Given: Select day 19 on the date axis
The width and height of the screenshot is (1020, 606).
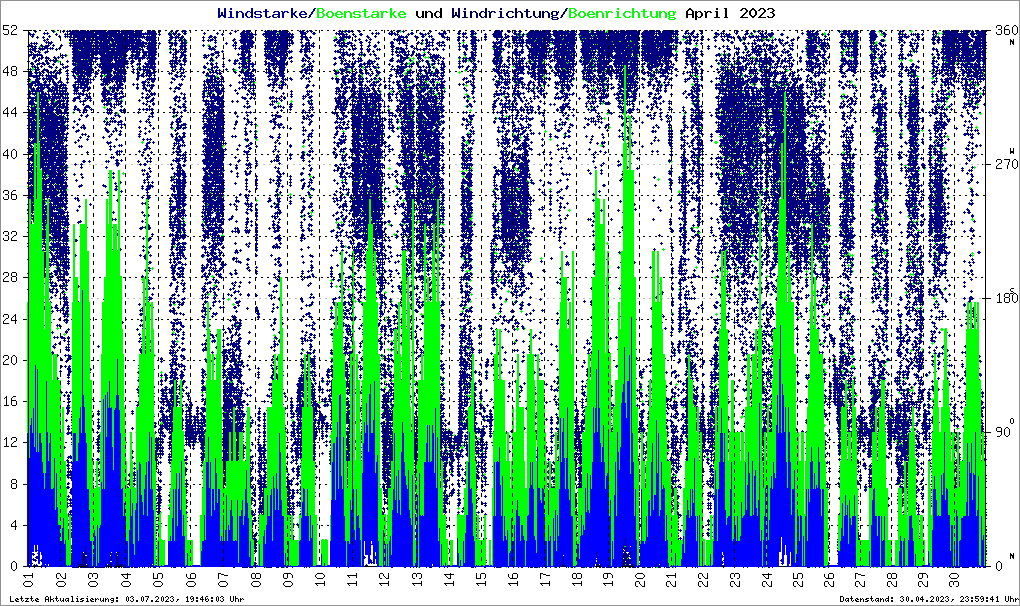Looking at the screenshot, I should (608, 579).
